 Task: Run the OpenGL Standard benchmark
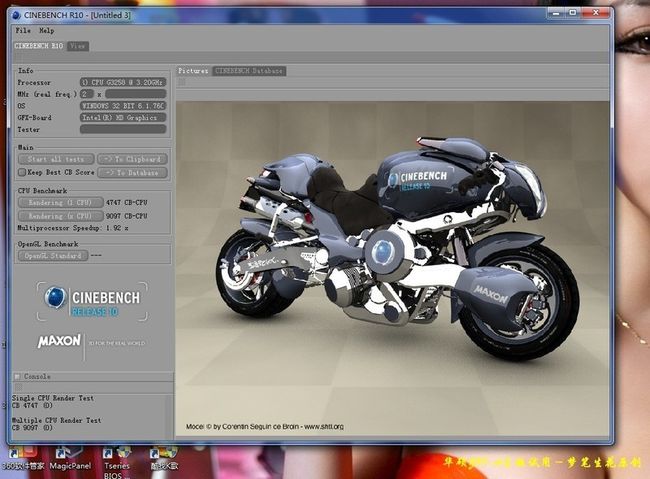click(x=53, y=255)
